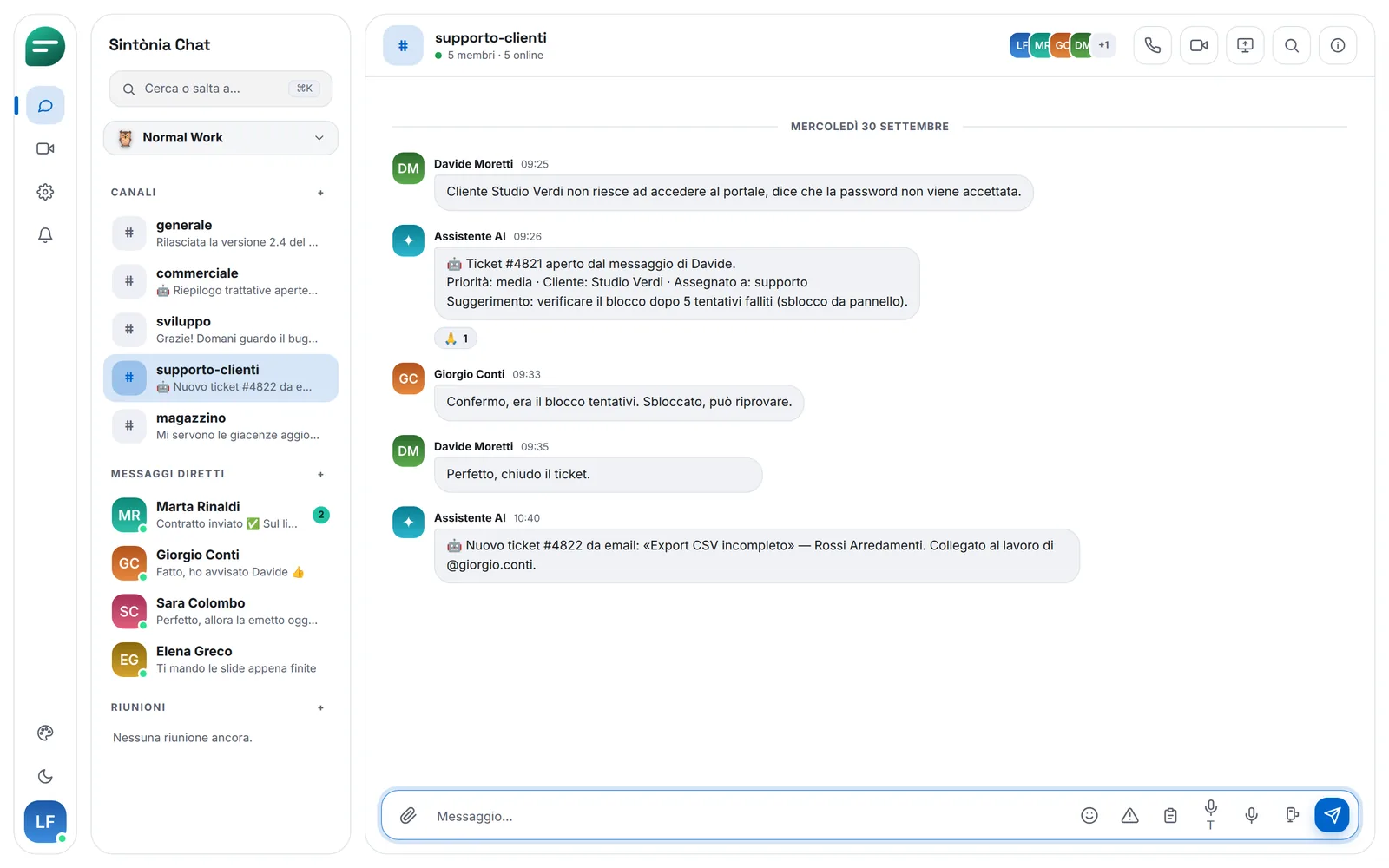The width and height of the screenshot is (1389, 868).
Task: Open the emoji picker in the composer
Action: pyautogui.click(x=1089, y=816)
